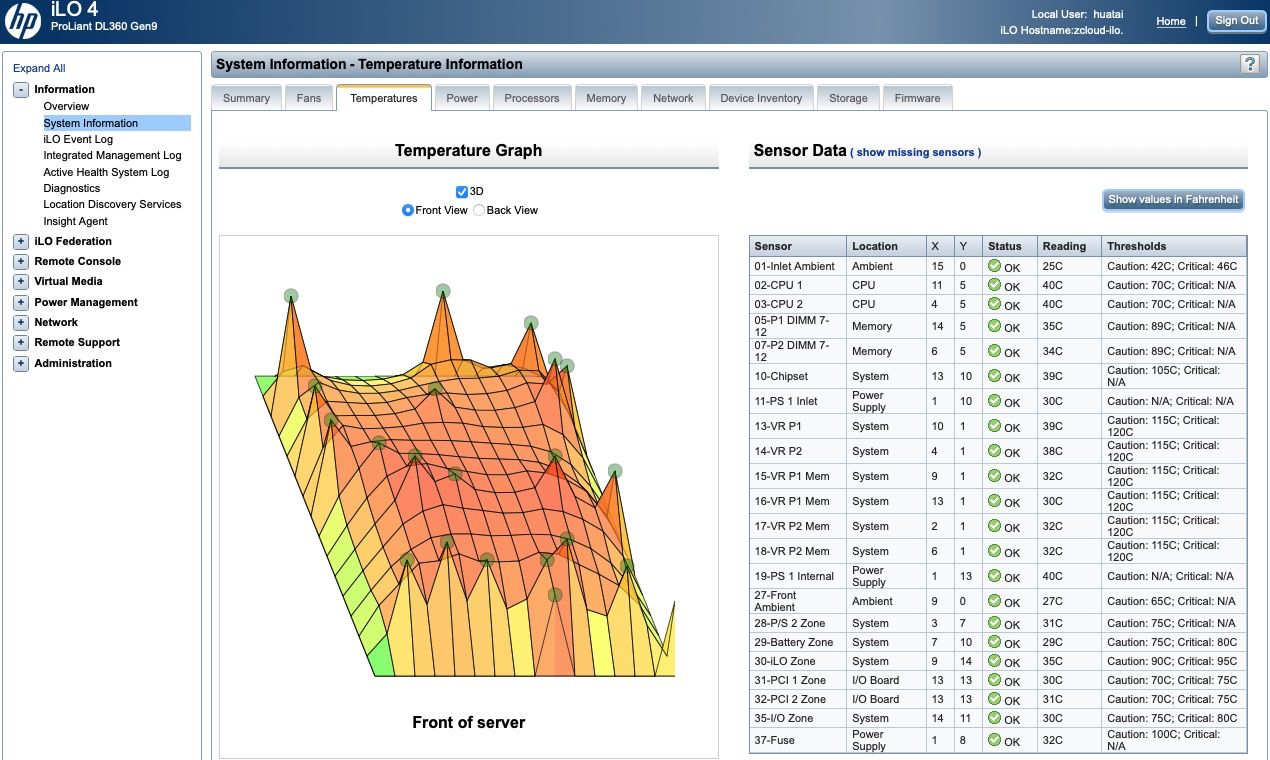
Task: Open the help question mark icon
Action: pos(1249,64)
